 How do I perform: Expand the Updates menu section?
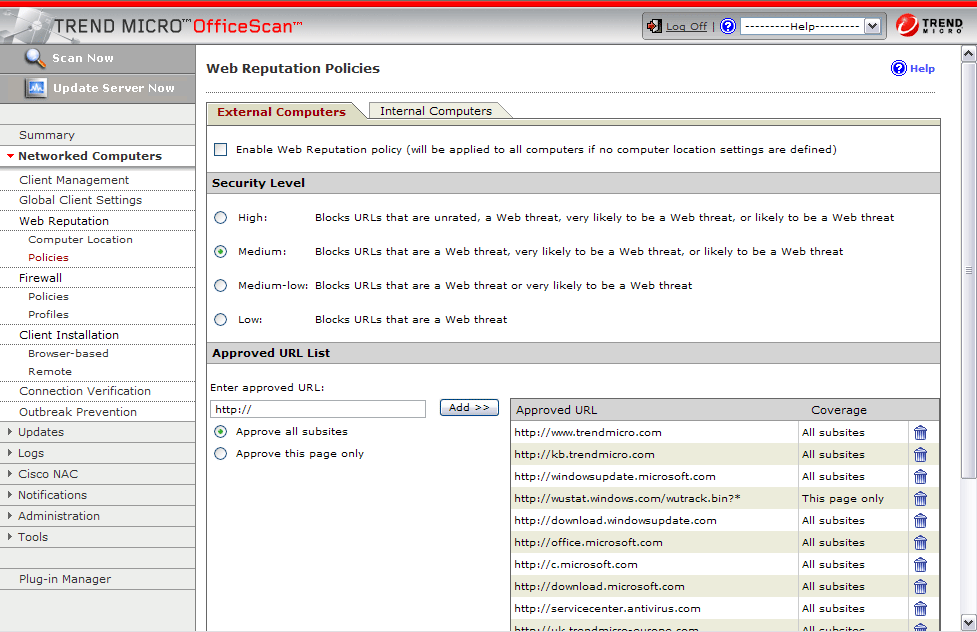click(x=10, y=431)
